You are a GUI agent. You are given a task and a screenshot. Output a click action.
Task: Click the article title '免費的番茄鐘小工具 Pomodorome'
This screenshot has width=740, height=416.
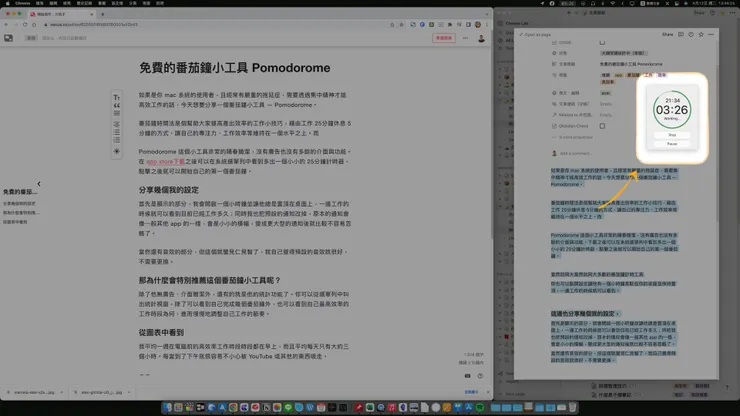[x=235, y=68]
